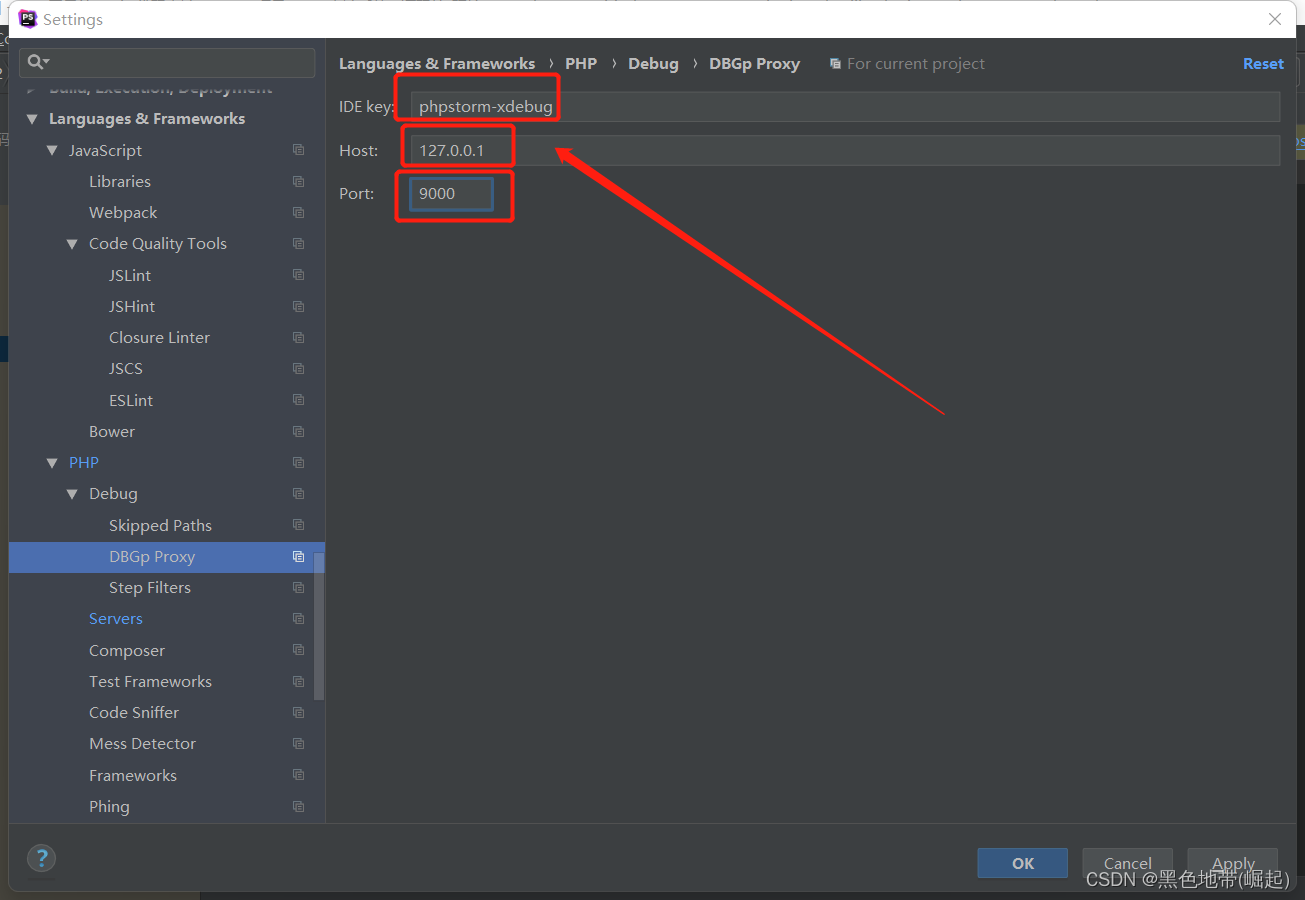Screen dimensions: 1305x900
Task: Click the help question mark icon
Action: [x=41, y=858]
